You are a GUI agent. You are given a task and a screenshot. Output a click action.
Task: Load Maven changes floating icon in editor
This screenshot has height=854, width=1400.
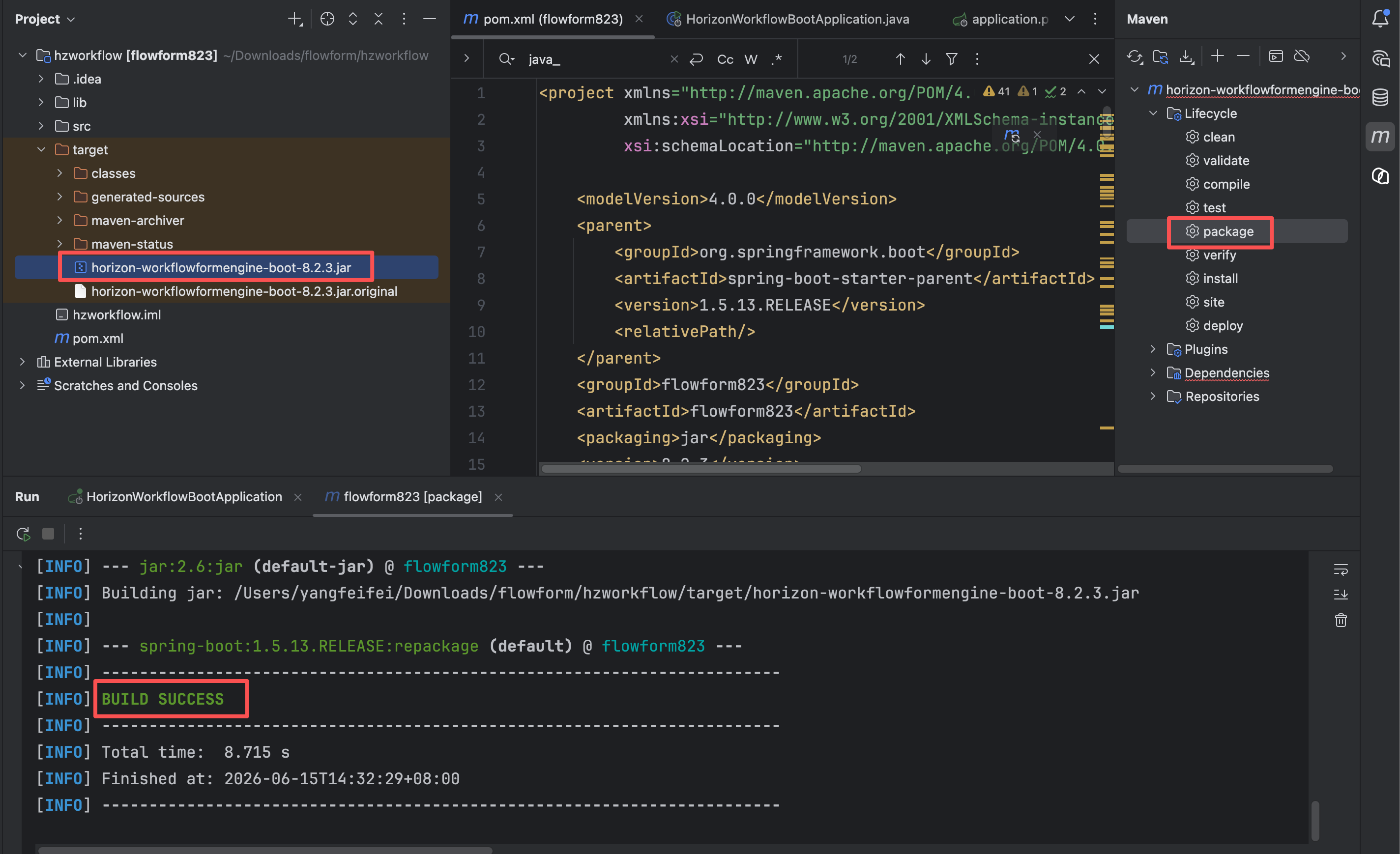pos(1012,136)
